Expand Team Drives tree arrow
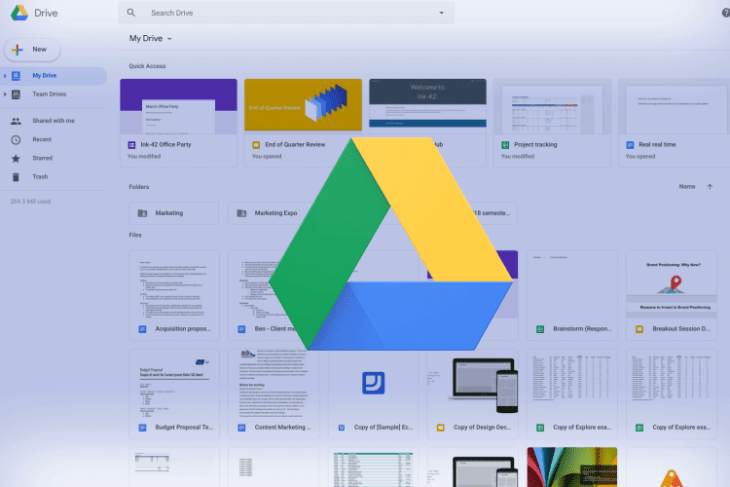The width and height of the screenshot is (730, 487). (x=5, y=94)
